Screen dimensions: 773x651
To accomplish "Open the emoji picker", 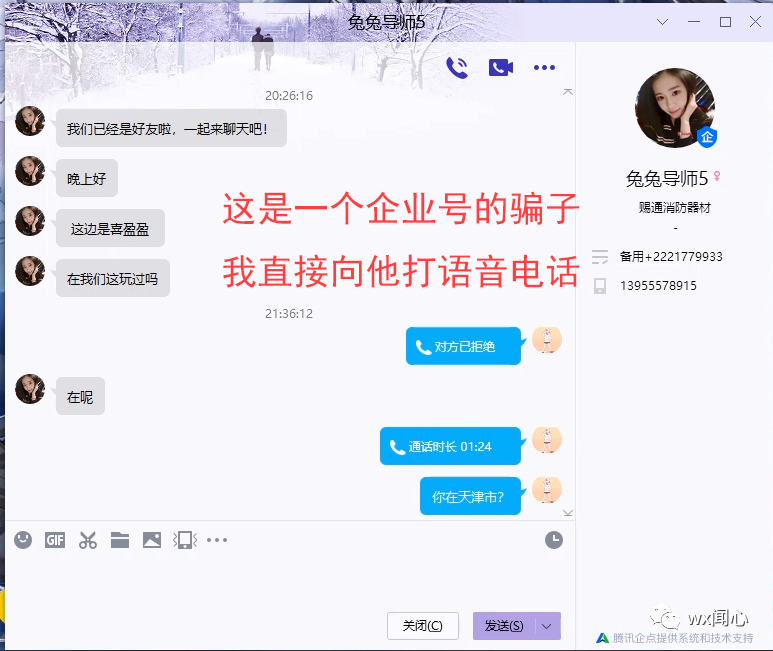I will point(23,540).
